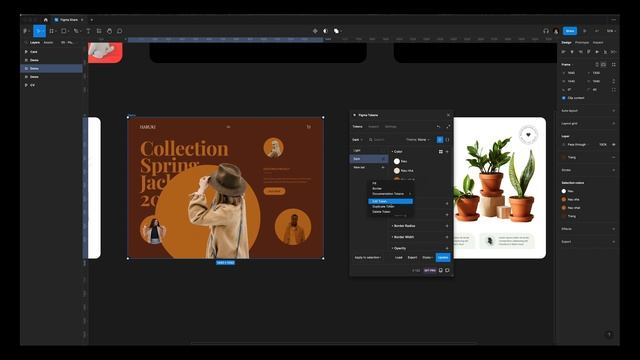
Task: Click Load in Figma Tokens
Action: [399, 258]
